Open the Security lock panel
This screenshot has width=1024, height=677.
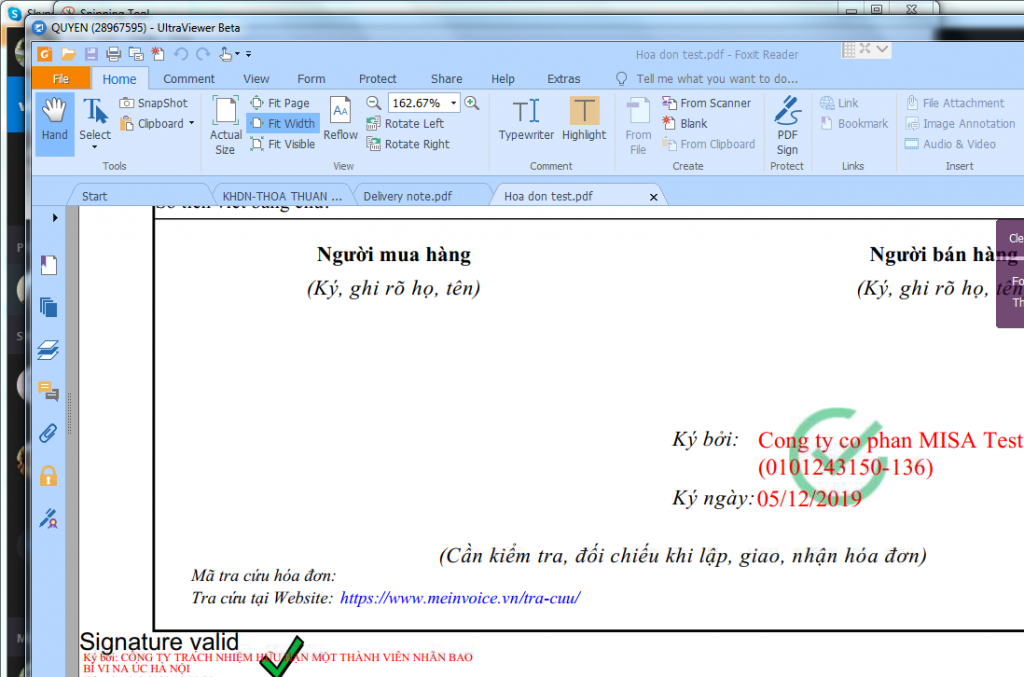(49, 476)
